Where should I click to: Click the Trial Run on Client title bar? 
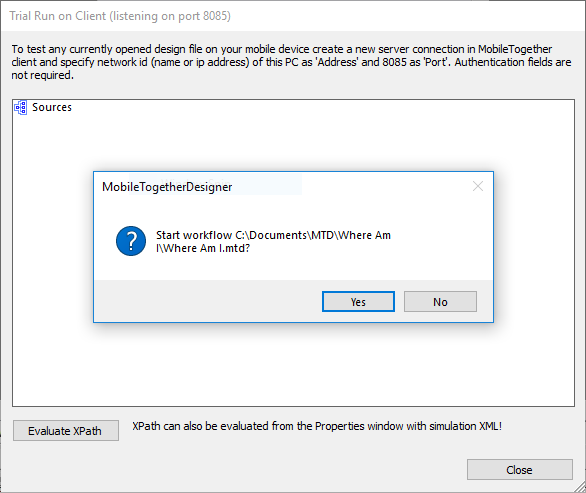coord(293,16)
